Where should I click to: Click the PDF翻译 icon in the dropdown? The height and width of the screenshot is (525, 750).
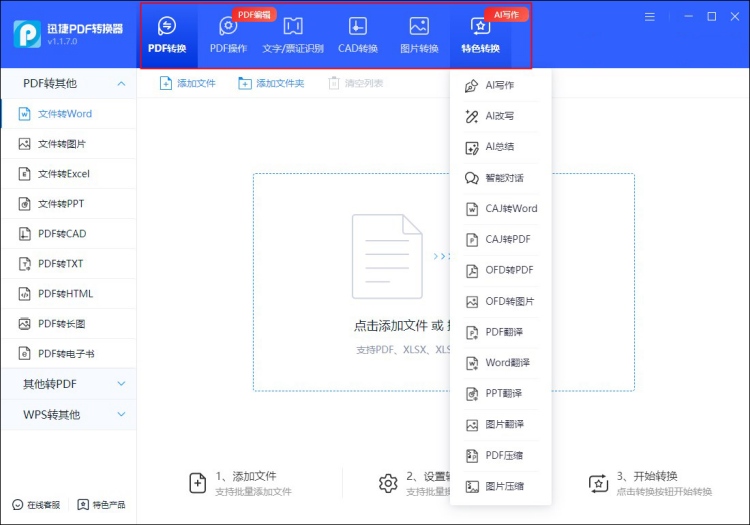pyautogui.click(x=472, y=332)
